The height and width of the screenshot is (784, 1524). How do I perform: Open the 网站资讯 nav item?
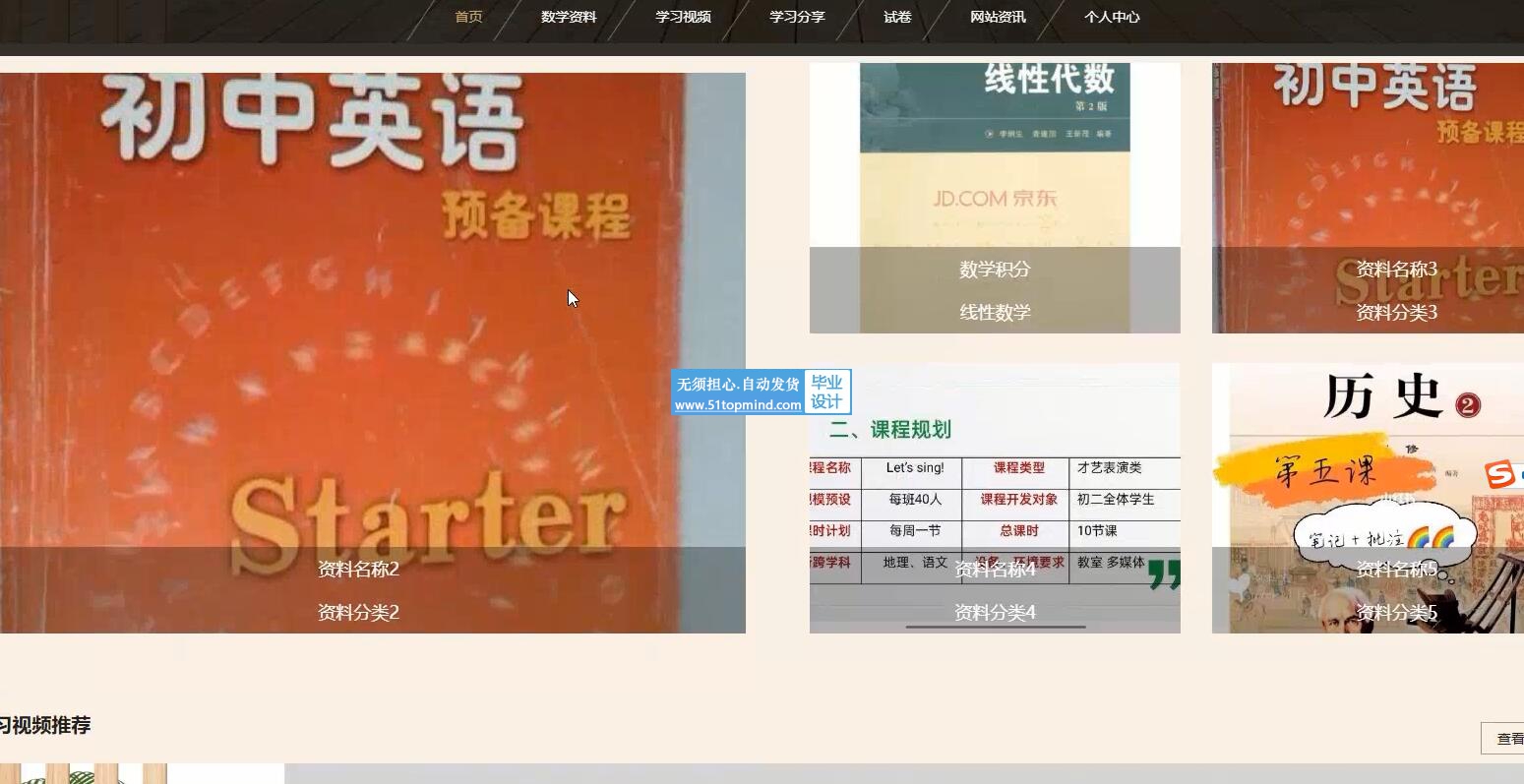(x=998, y=17)
